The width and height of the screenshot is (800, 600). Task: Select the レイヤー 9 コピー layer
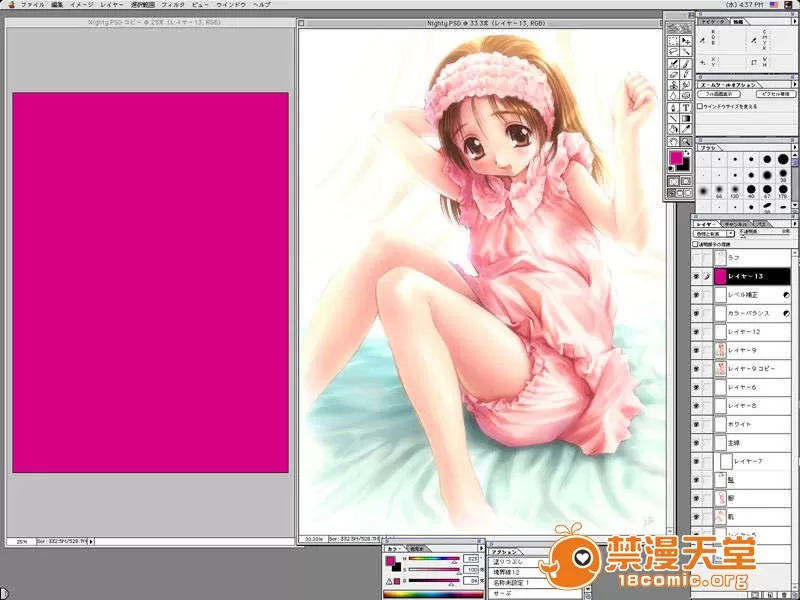point(746,368)
